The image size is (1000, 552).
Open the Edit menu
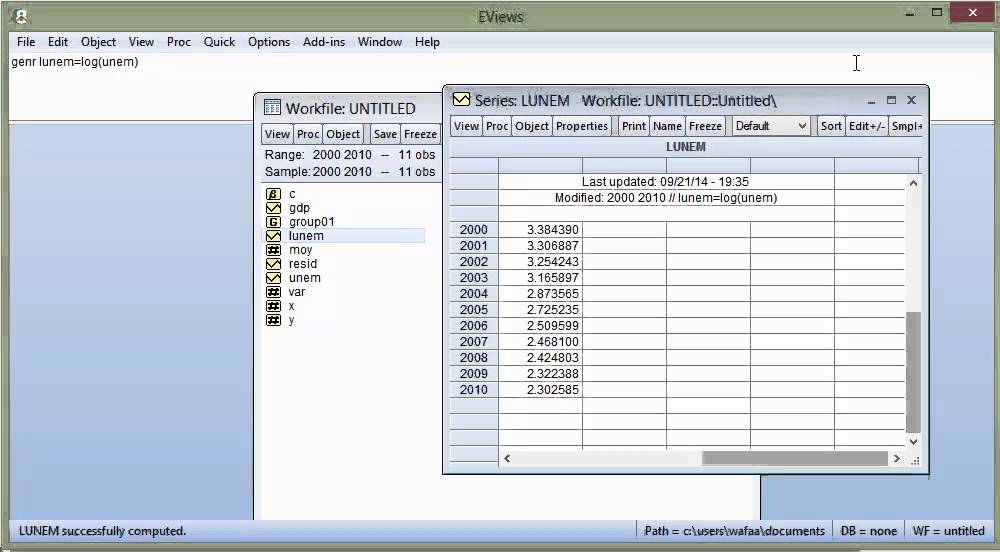coord(57,42)
